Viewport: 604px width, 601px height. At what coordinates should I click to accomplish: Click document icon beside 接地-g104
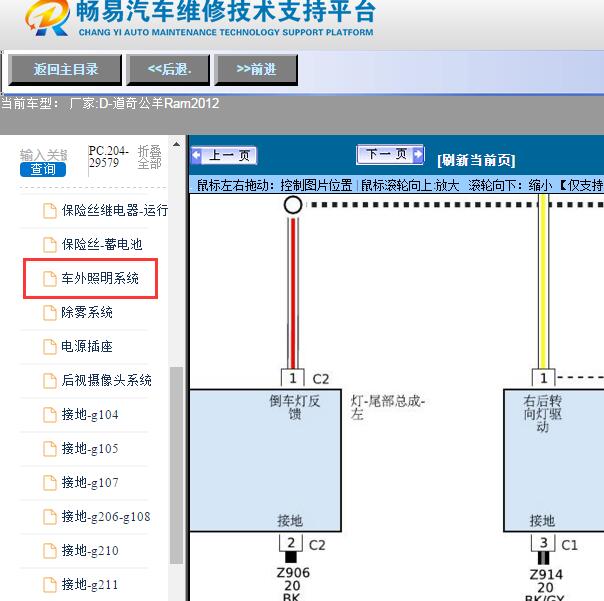(x=50, y=415)
